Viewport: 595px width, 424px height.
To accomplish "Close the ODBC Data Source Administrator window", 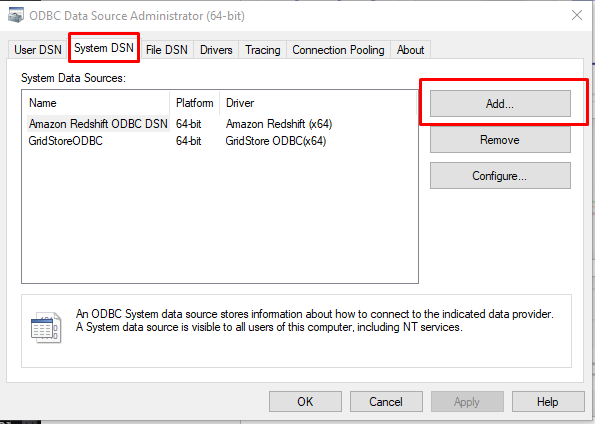I will click(577, 16).
